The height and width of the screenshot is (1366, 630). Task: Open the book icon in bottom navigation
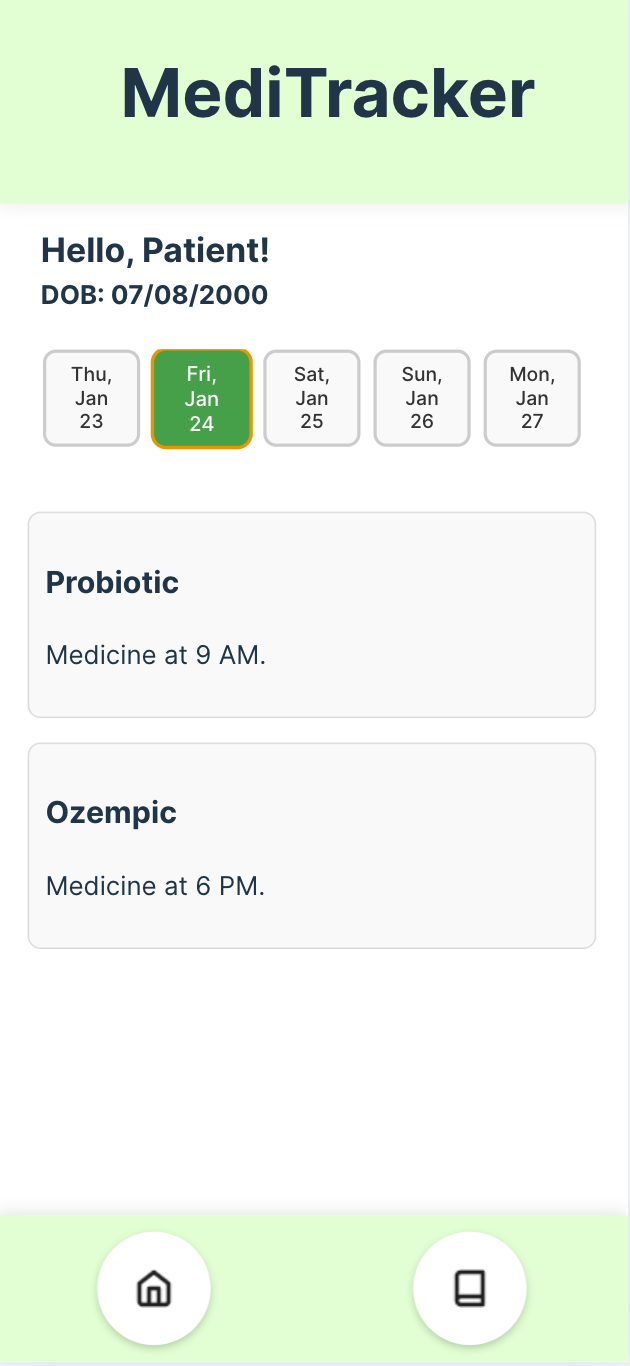click(469, 1288)
